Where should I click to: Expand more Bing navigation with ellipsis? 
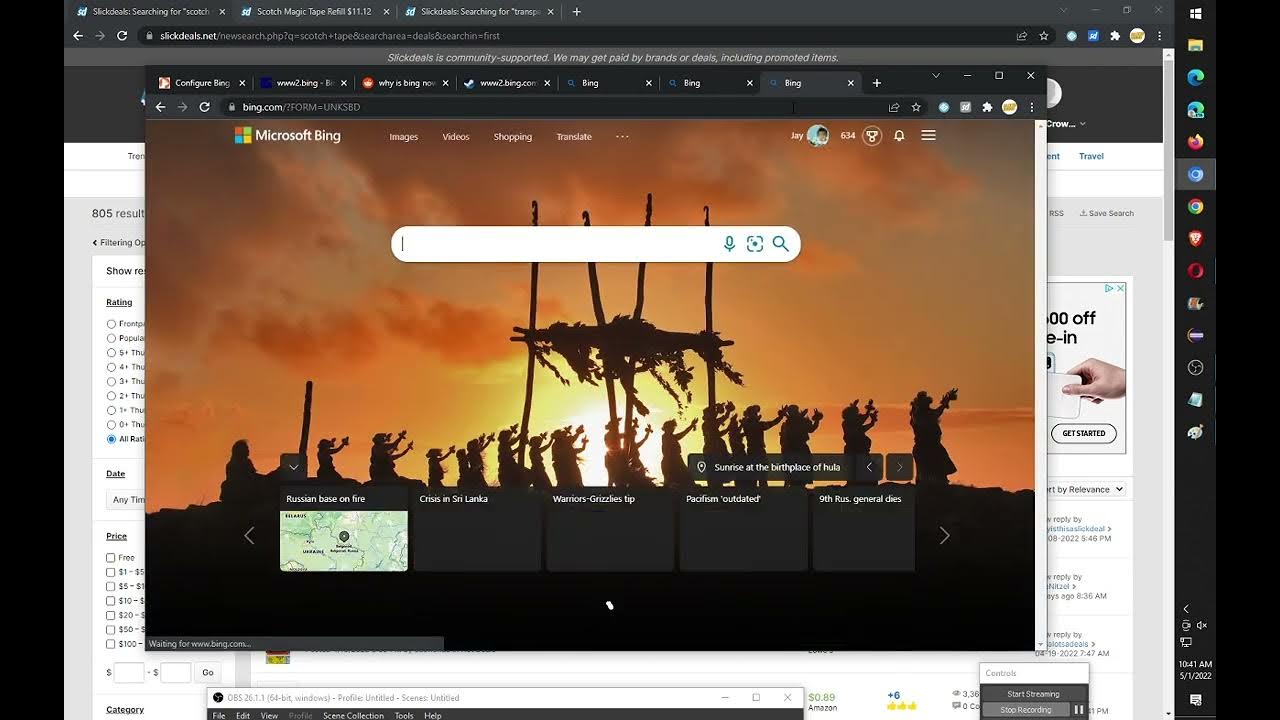(622, 136)
